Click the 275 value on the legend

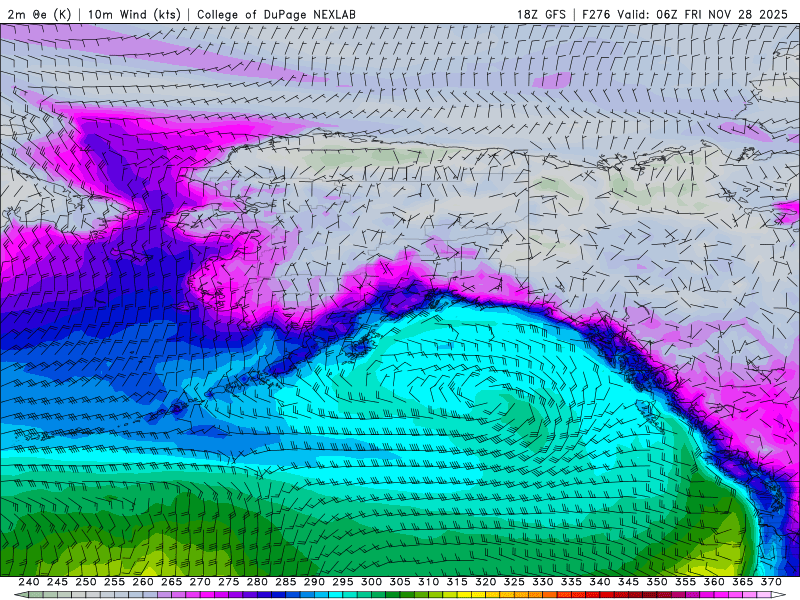pyautogui.click(x=229, y=582)
